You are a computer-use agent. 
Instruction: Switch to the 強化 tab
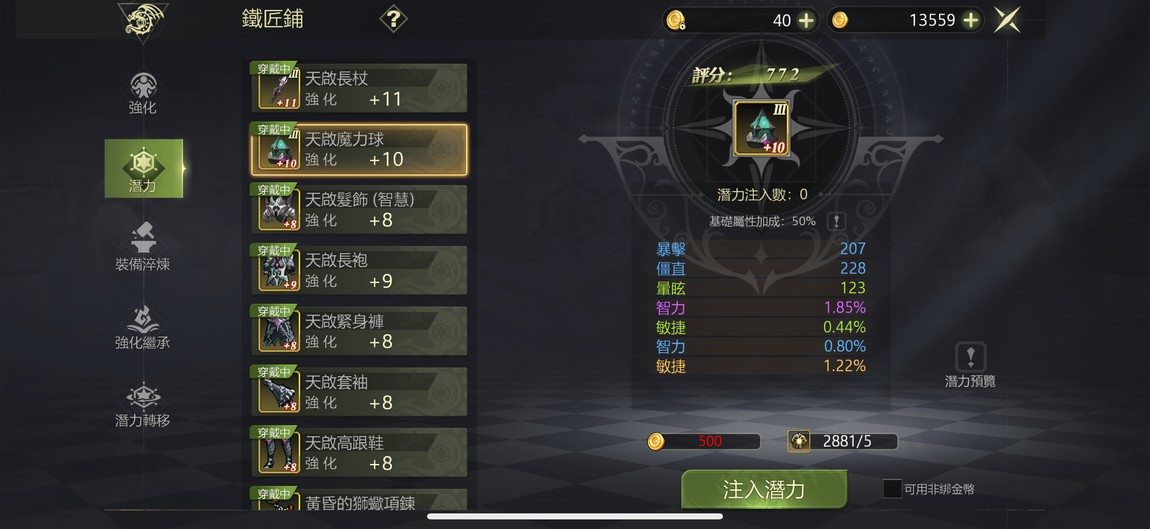[x=143, y=92]
